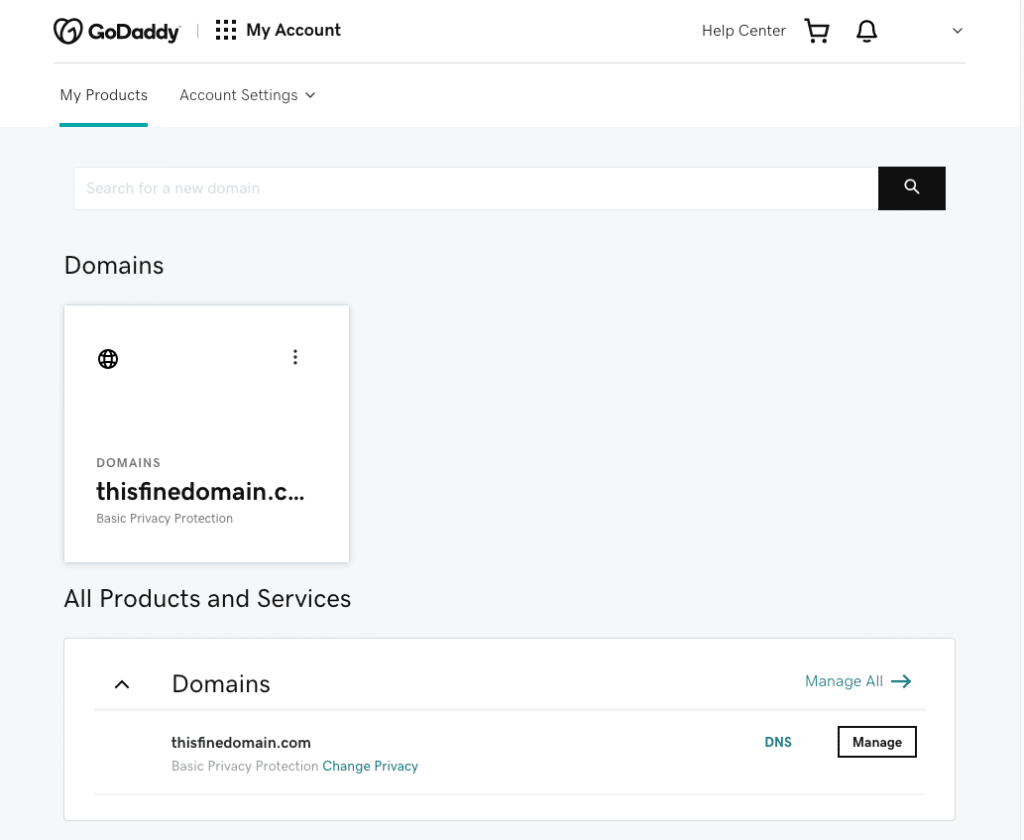The width and height of the screenshot is (1024, 840).
Task: Switch to the My Products tab
Action: pos(103,95)
